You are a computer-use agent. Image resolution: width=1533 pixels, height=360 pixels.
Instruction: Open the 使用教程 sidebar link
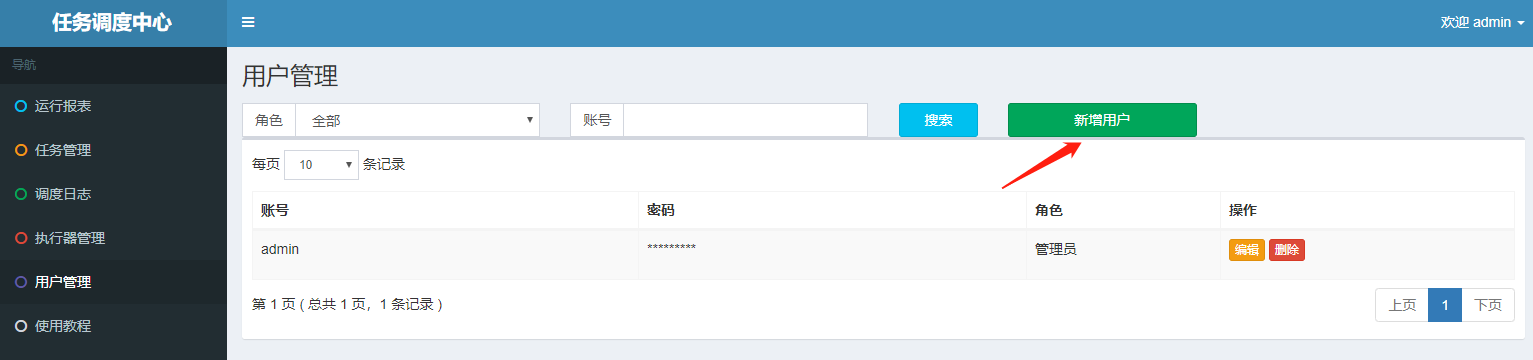click(113, 326)
